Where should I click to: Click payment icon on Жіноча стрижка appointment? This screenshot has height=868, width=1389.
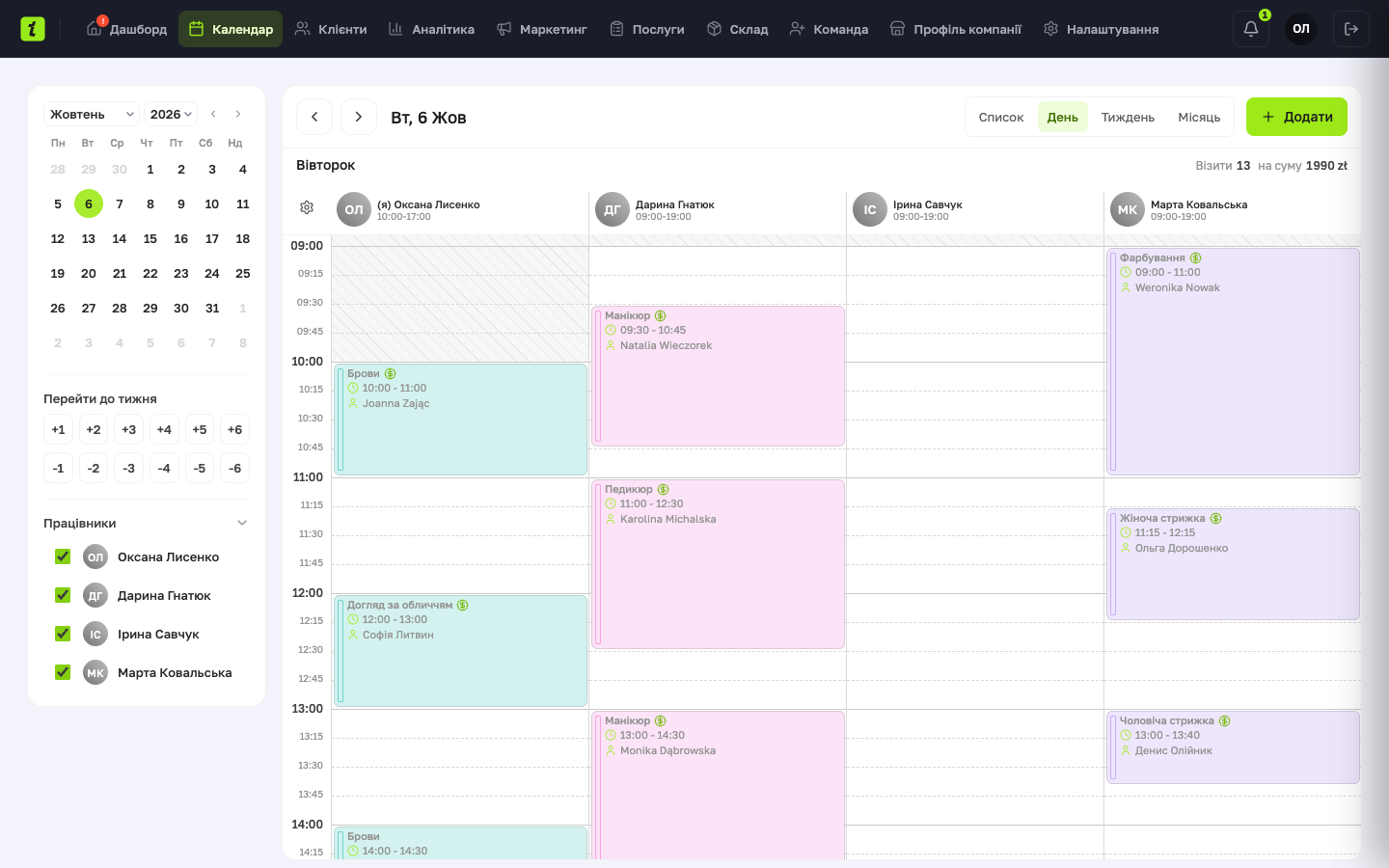[x=1216, y=518]
